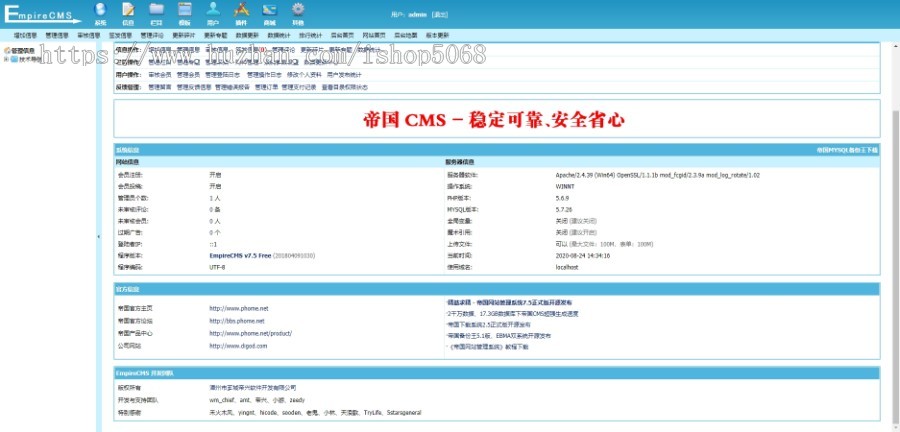Open the 用户 (User) person icon
This screenshot has height=432, width=900.
(213, 12)
